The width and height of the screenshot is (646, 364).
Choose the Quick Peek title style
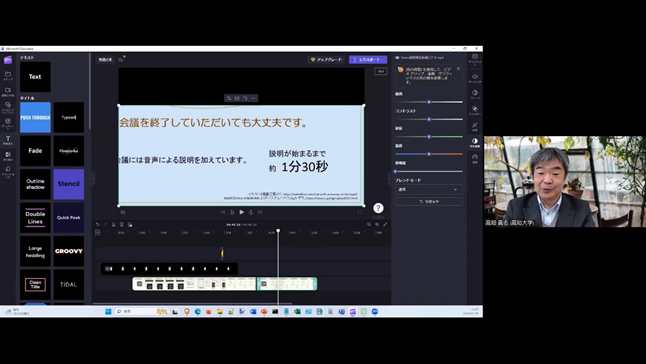69,217
